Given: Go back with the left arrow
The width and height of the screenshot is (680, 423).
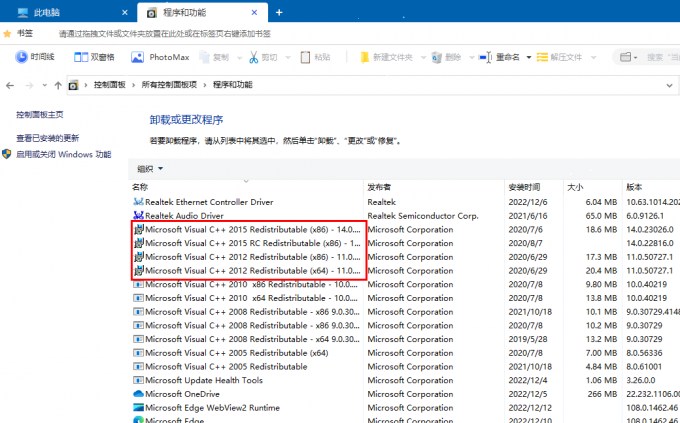Looking at the screenshot, I should [10, 85].
